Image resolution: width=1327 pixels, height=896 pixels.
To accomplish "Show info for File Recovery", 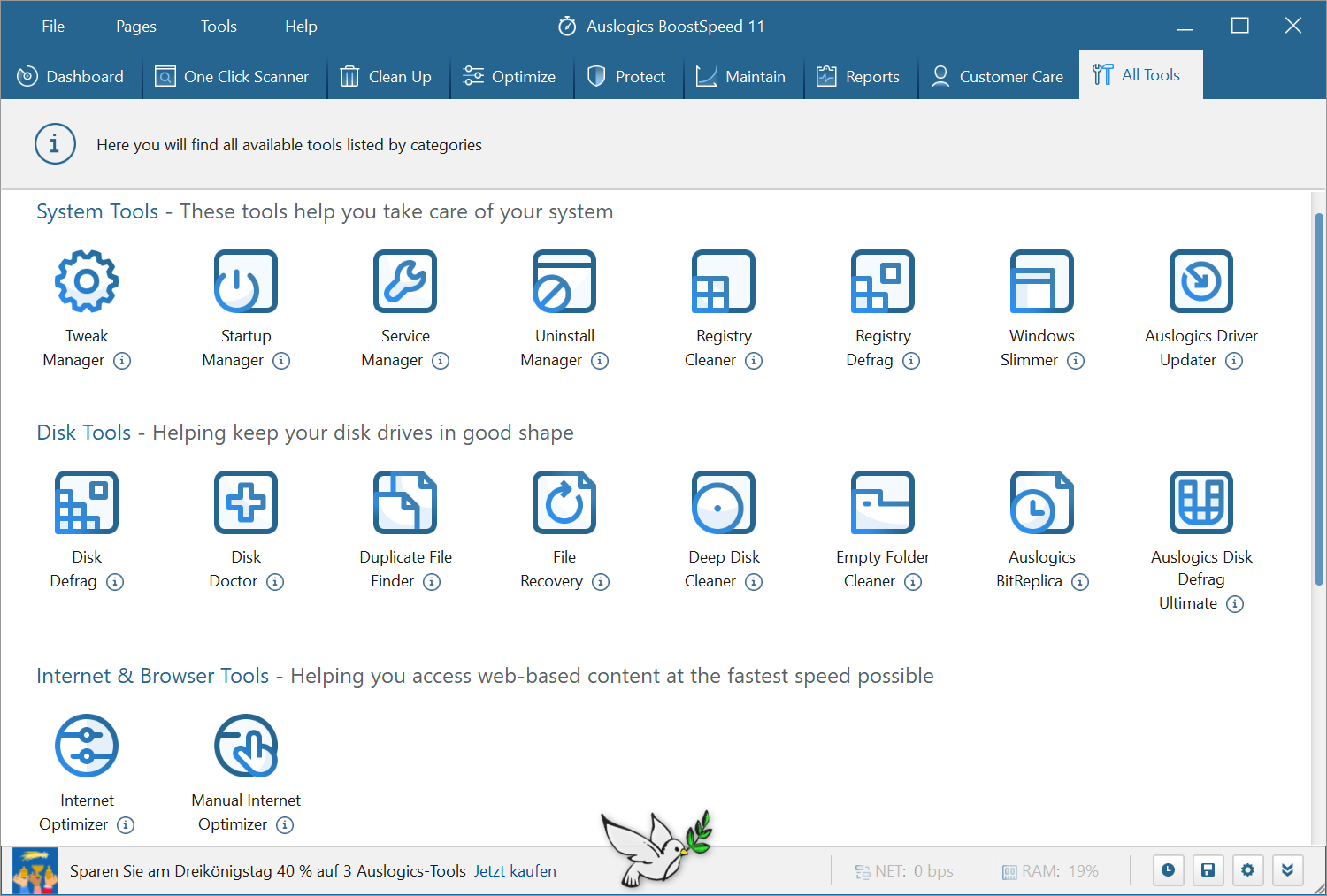I will pyautogui.click(x=601, y=582).
